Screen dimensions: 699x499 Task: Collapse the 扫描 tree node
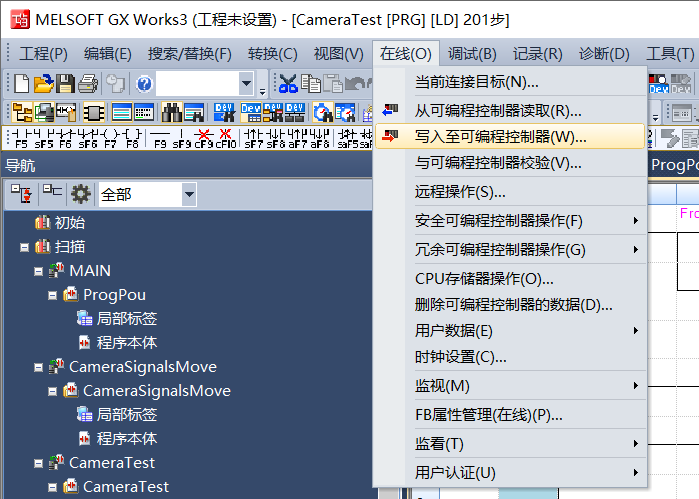(x=25, y=247)
